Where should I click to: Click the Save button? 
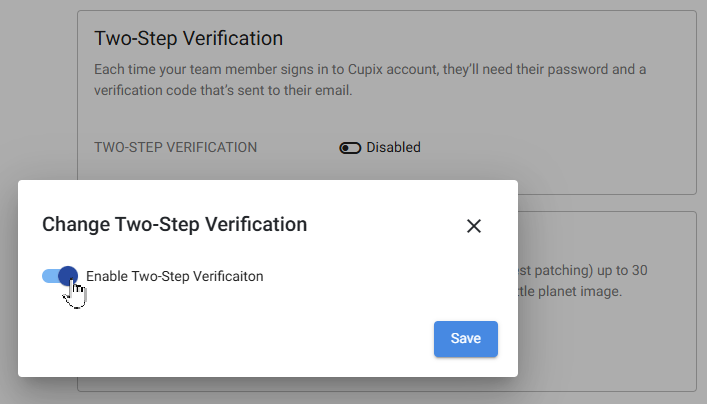pos(466,339)
